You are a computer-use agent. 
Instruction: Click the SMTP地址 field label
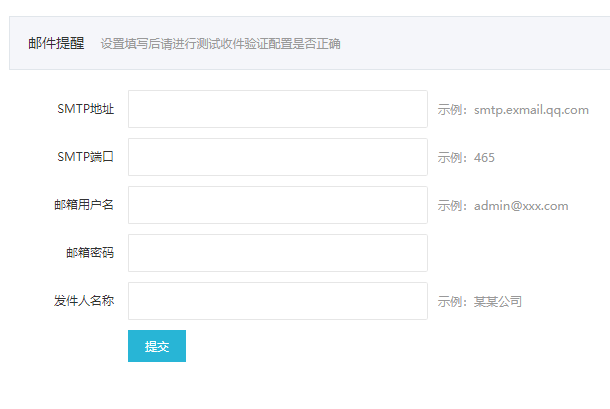point(85,109)
